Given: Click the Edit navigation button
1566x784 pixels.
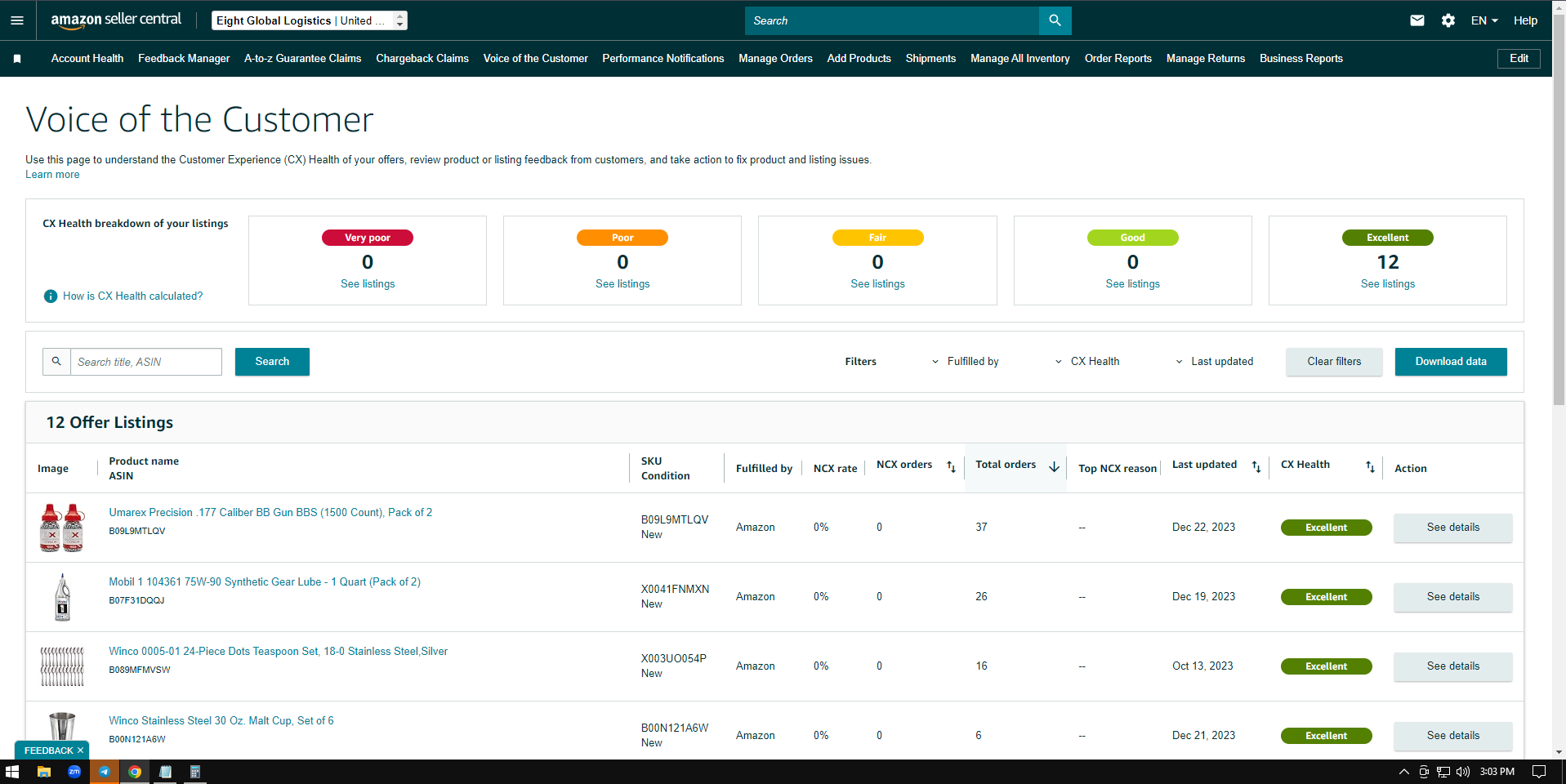Looking at the screenshot, I should click(x=1519, y=59).
